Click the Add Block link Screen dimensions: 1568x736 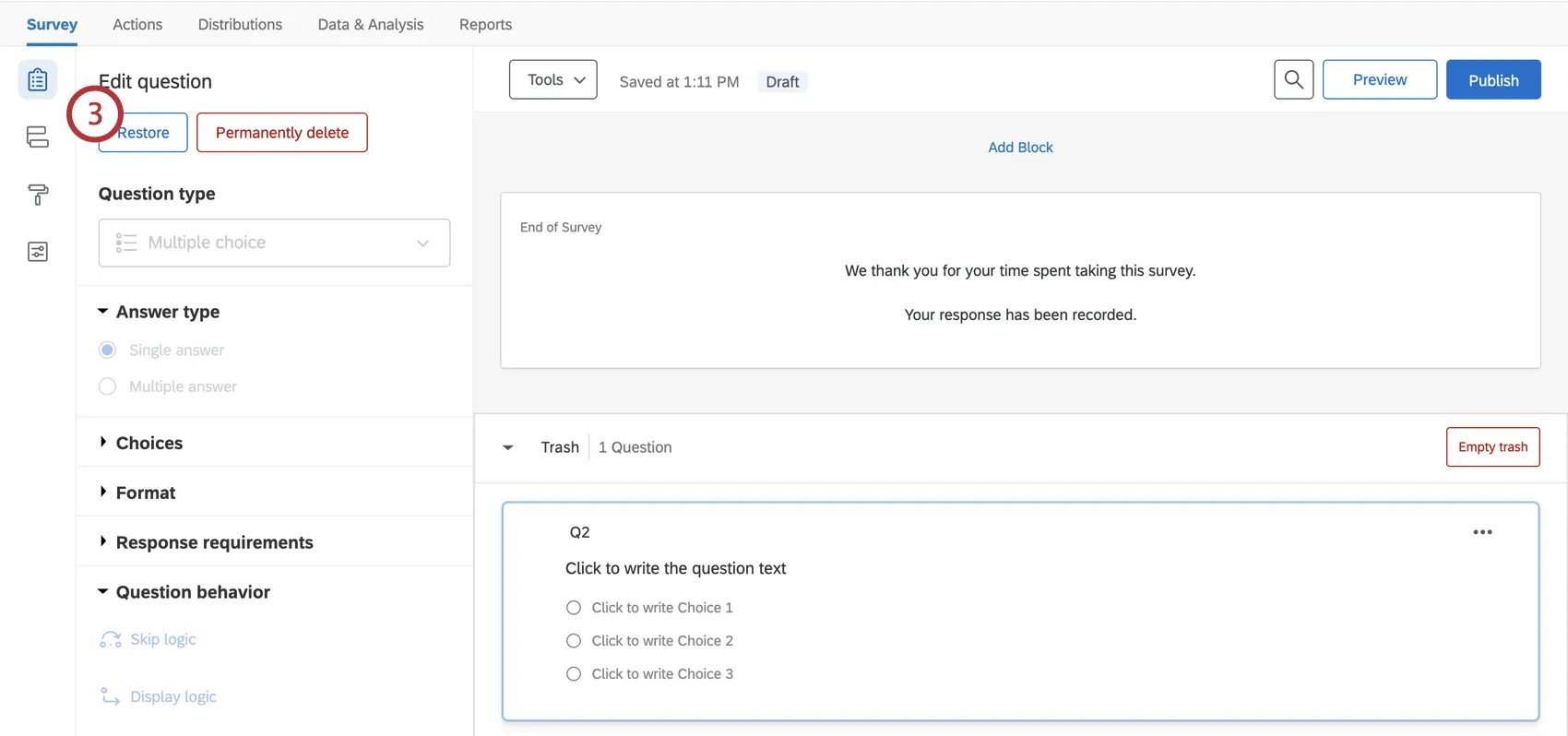1020,148
